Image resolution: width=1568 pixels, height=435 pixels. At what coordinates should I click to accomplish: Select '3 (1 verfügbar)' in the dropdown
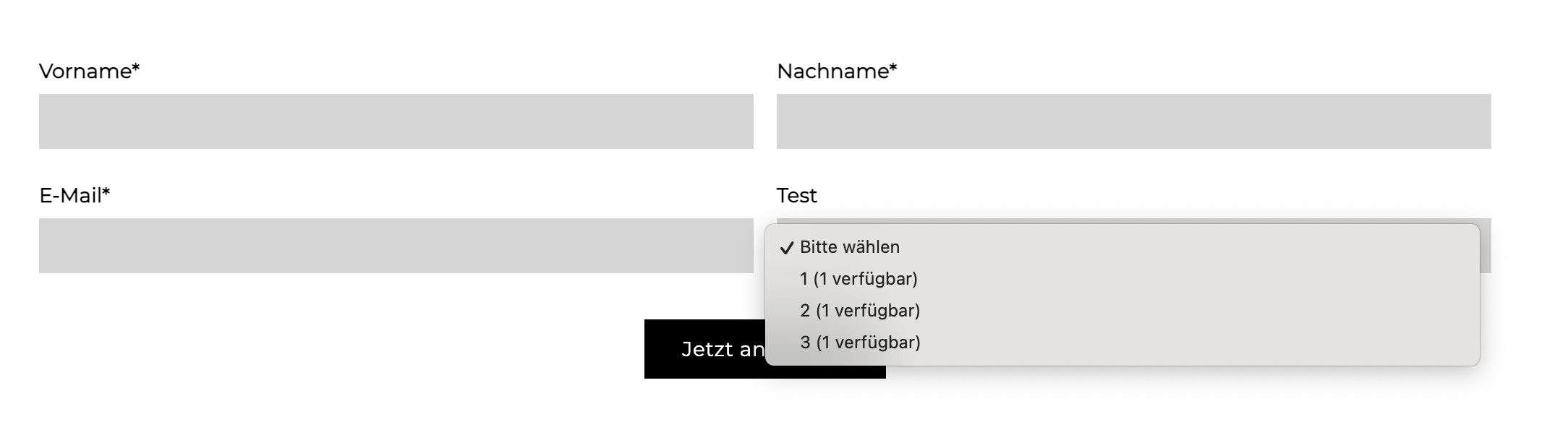coord(859,343)
